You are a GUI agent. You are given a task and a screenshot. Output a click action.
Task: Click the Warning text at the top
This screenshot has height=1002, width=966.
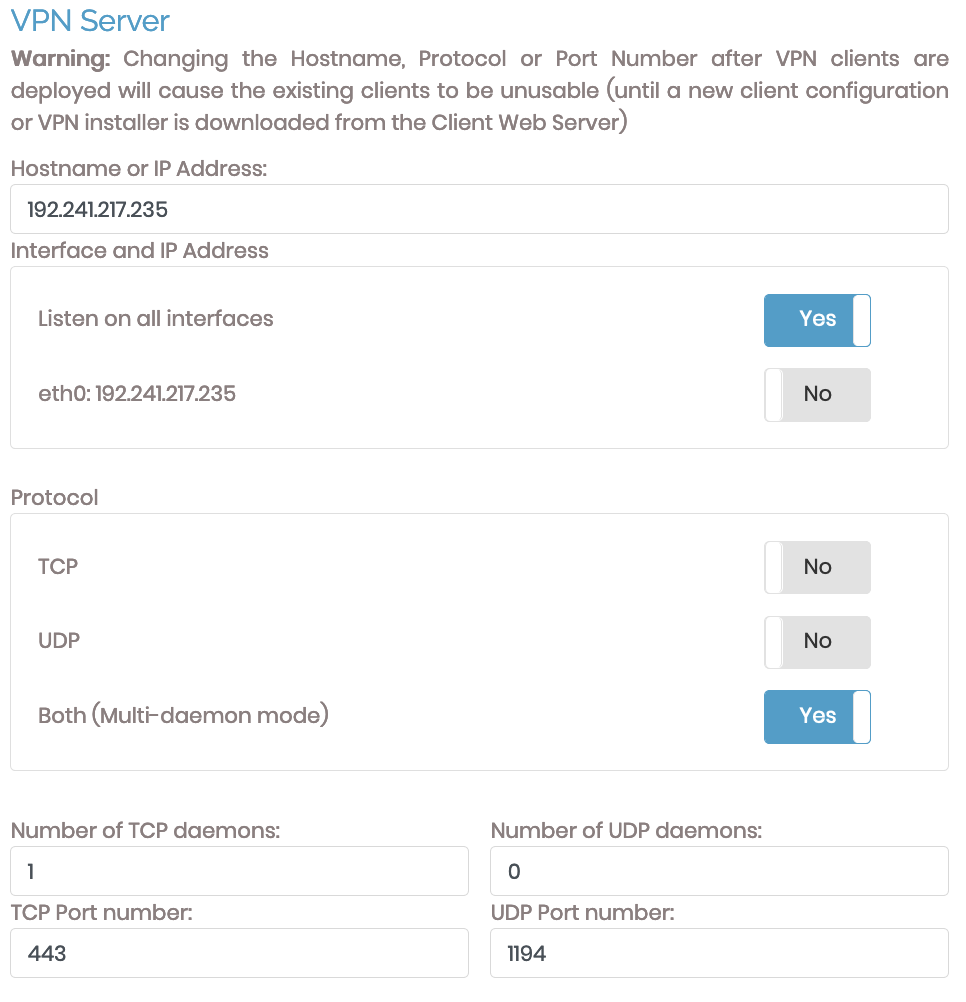click(480, 90)
